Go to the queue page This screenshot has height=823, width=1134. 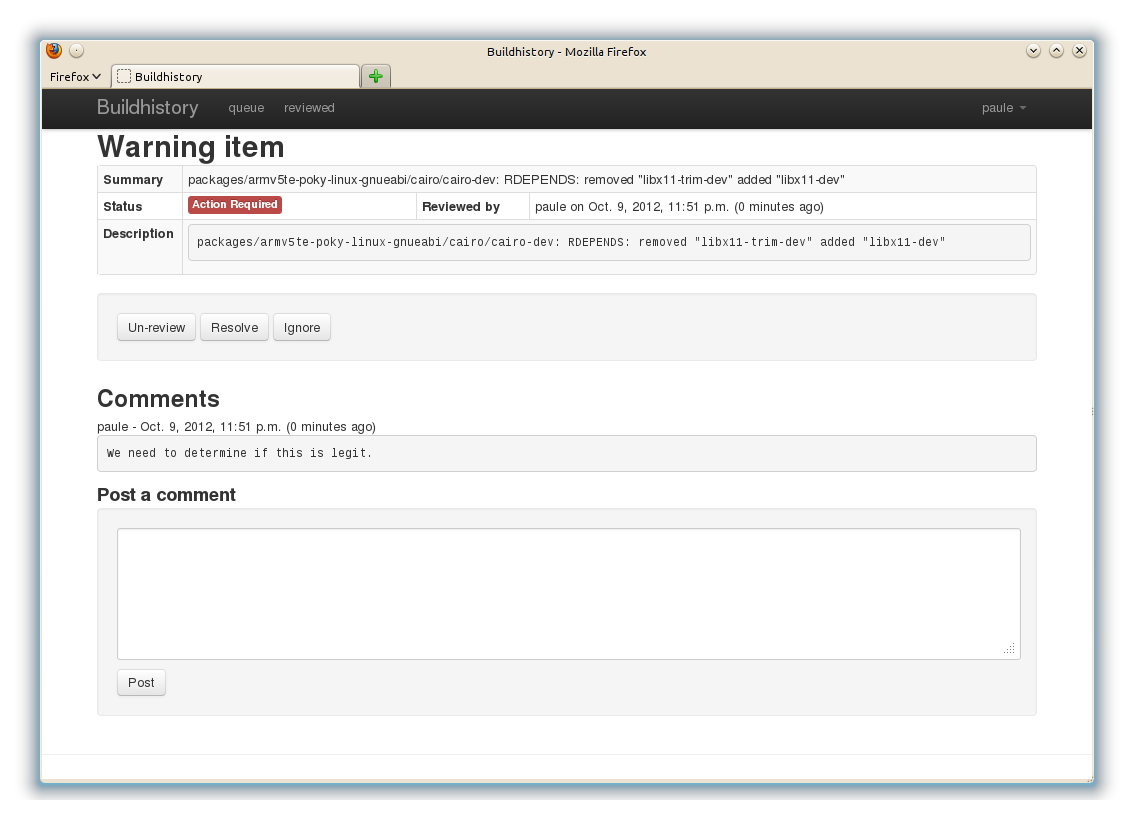pyautogui.click(x=246, y=108)
